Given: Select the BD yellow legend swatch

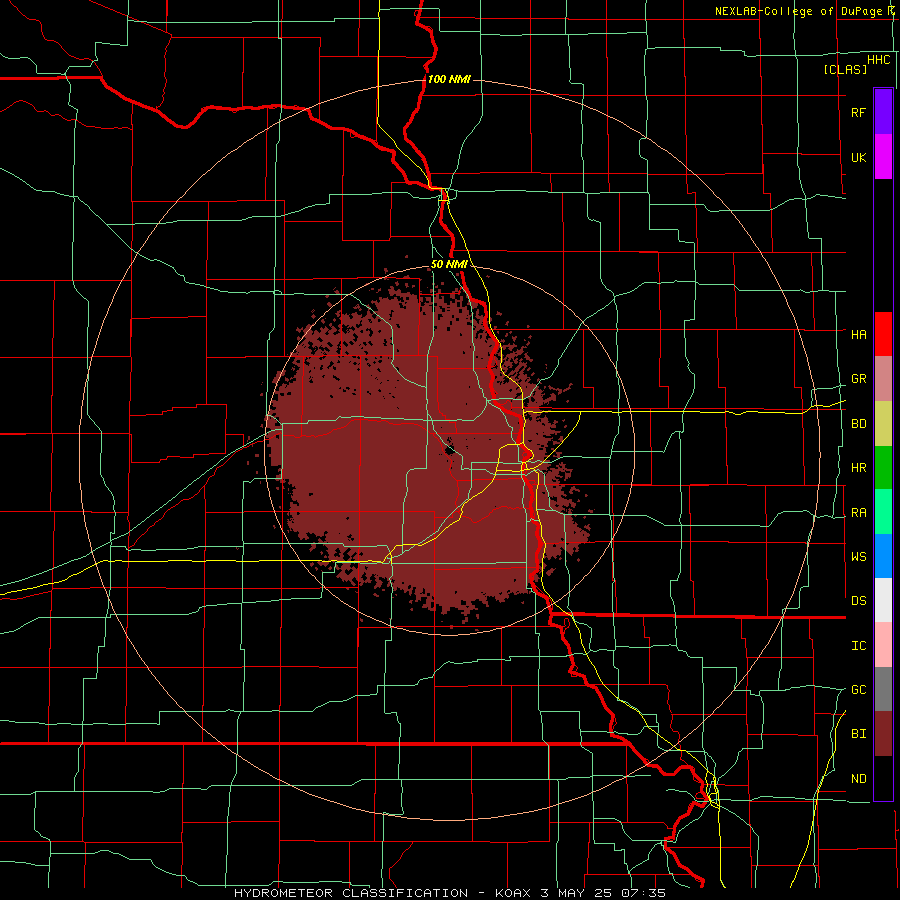Looking at the screenshot, I should point(883,423).
